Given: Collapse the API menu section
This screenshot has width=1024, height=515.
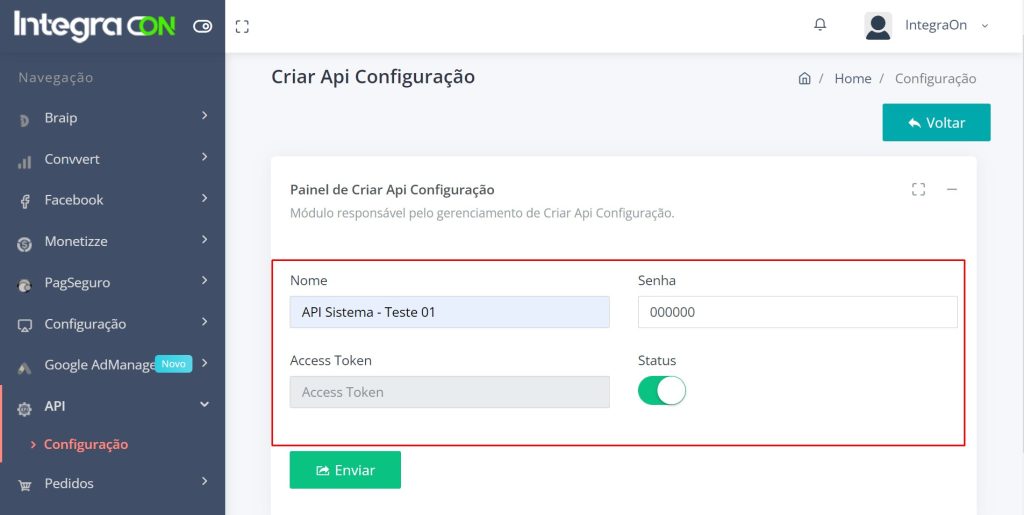Looking at the screenshot, I should click(x=204, y=405).
